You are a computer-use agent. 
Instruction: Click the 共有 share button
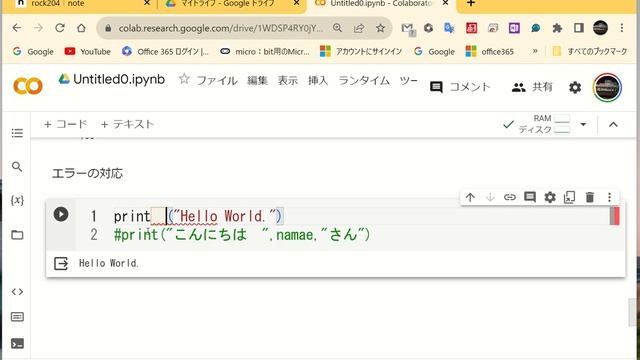pyautogui.click(x=532, y=87)
